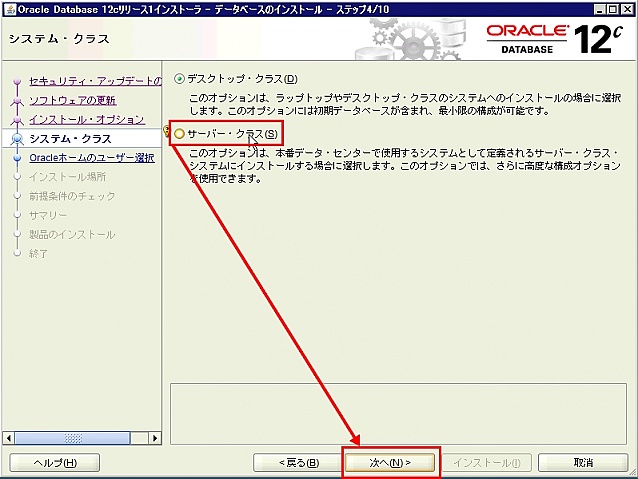Open the Oracleホームのユーザー選択 step link
Screen dimensions: 638x479
tap(92, 157)
